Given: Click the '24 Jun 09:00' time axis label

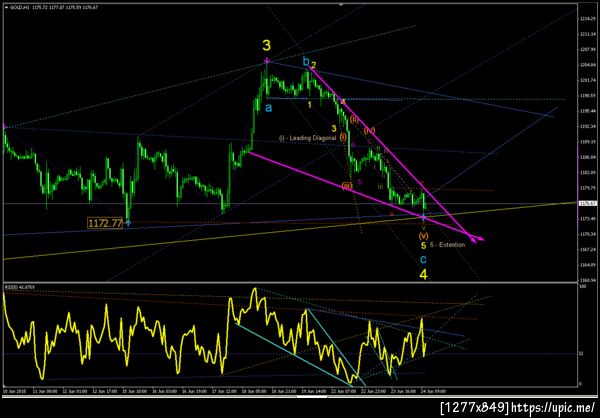Looking at the screenshot, I should click(x=433, y=392).
